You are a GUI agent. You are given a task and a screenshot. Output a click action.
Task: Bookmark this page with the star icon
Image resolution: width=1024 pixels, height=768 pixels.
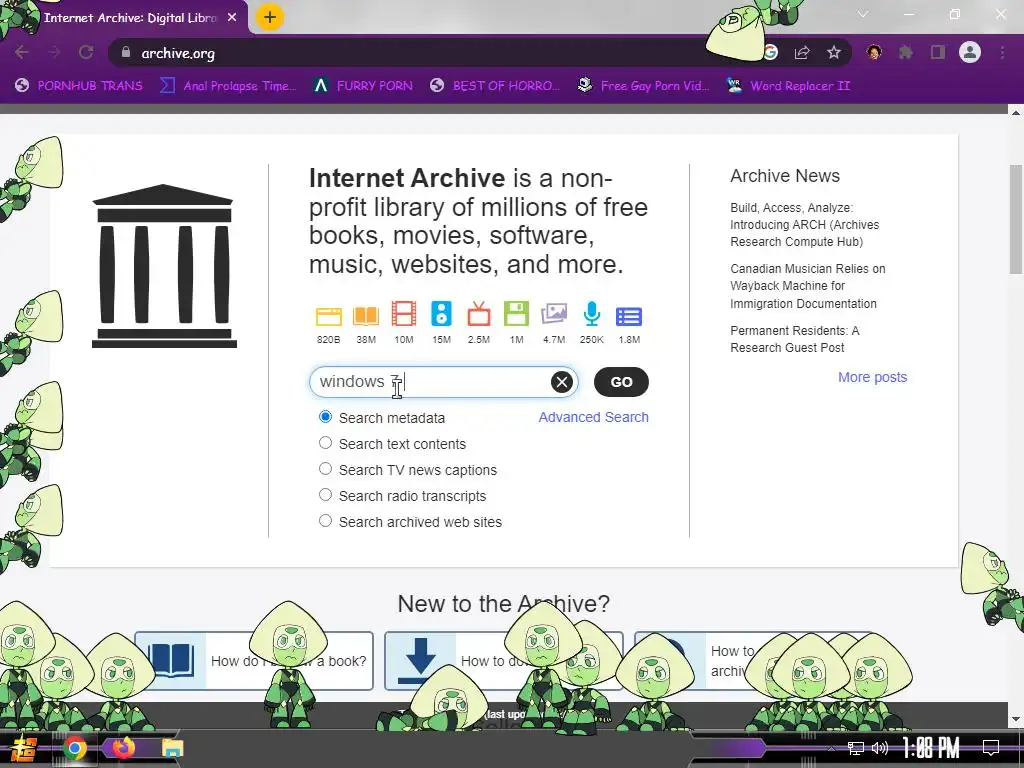(833, 53)
